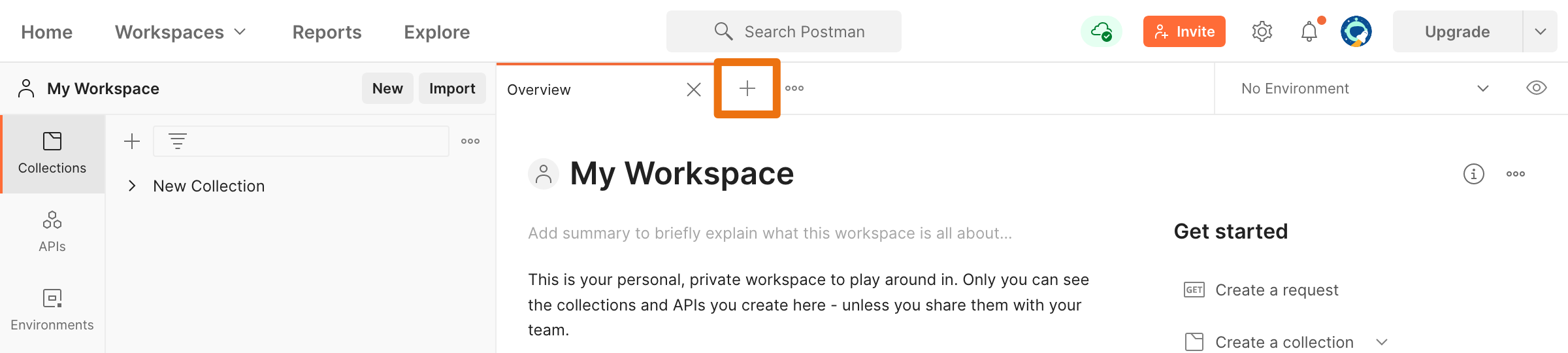Show workspace info icon
The height and width of the screenshot is (353, 1568).
point(1473,174)
